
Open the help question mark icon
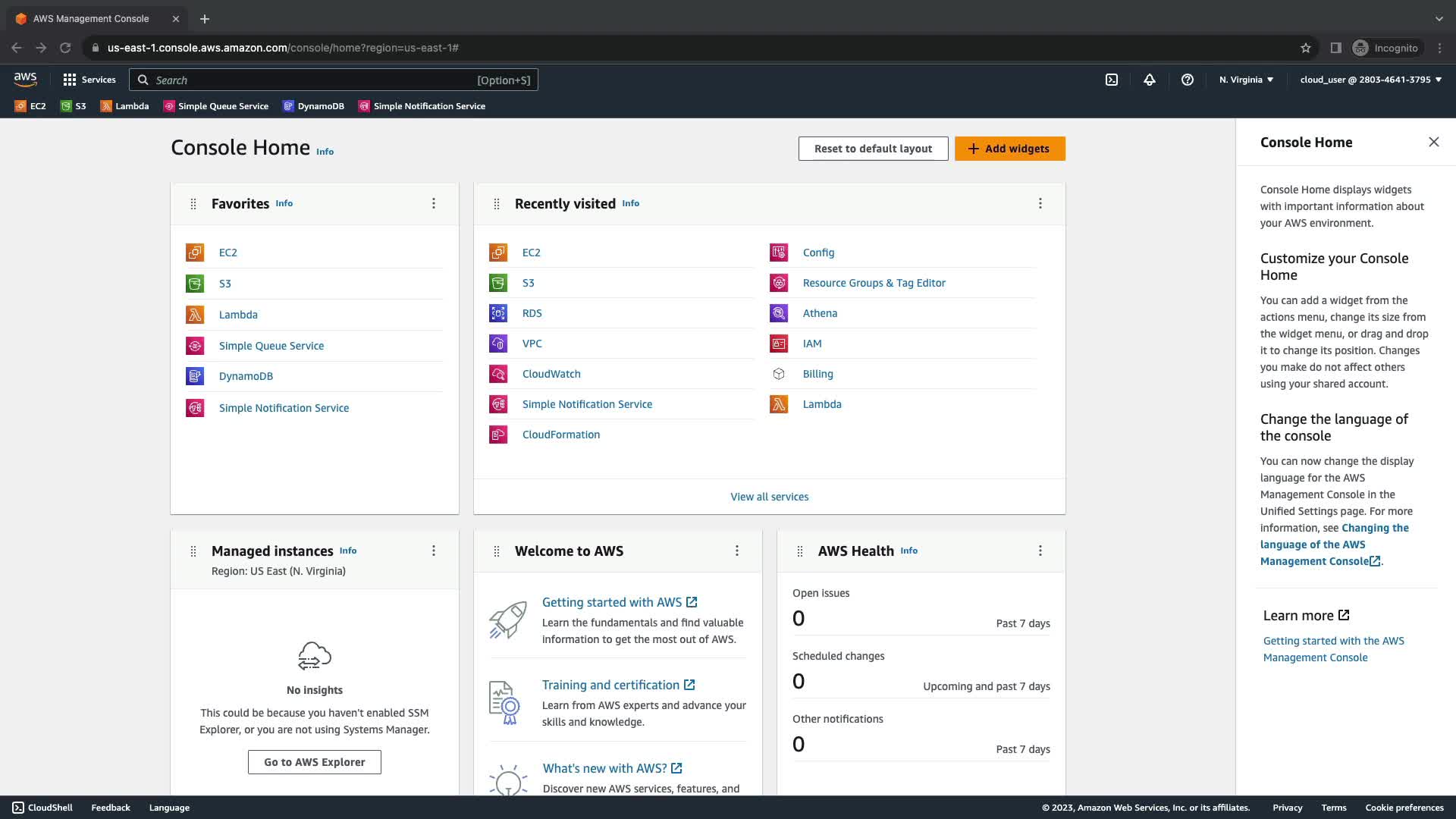pyautogui.click(x=1188, y=80)
